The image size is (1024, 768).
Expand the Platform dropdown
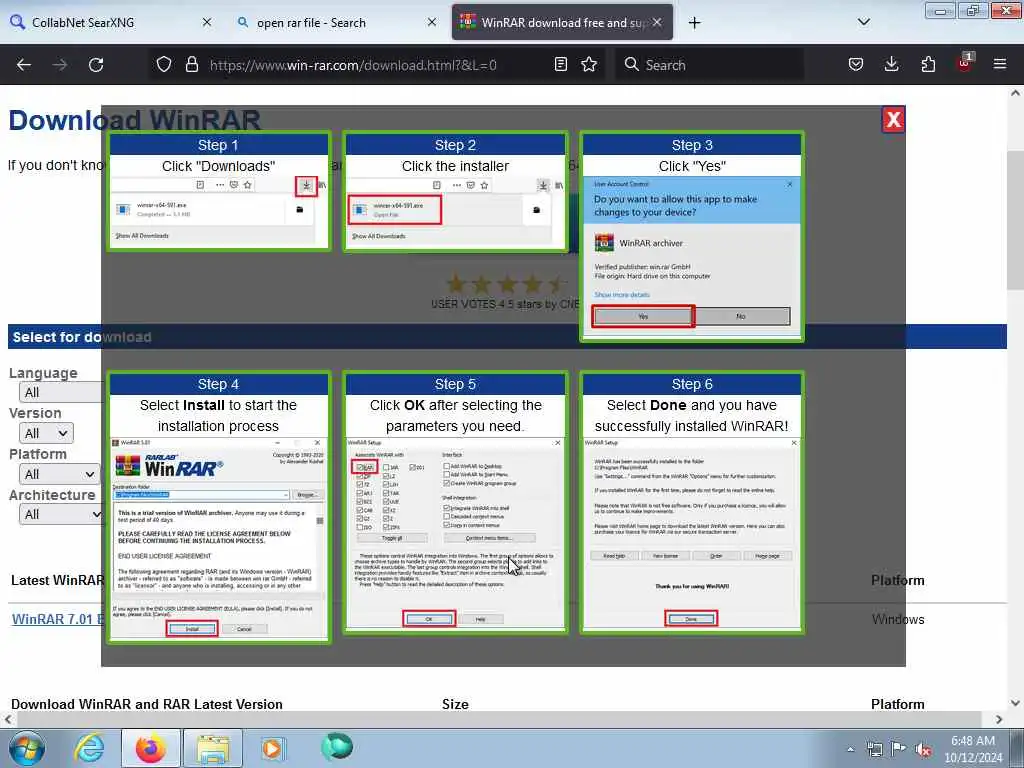pyautogui.click(x=59, y=474)
